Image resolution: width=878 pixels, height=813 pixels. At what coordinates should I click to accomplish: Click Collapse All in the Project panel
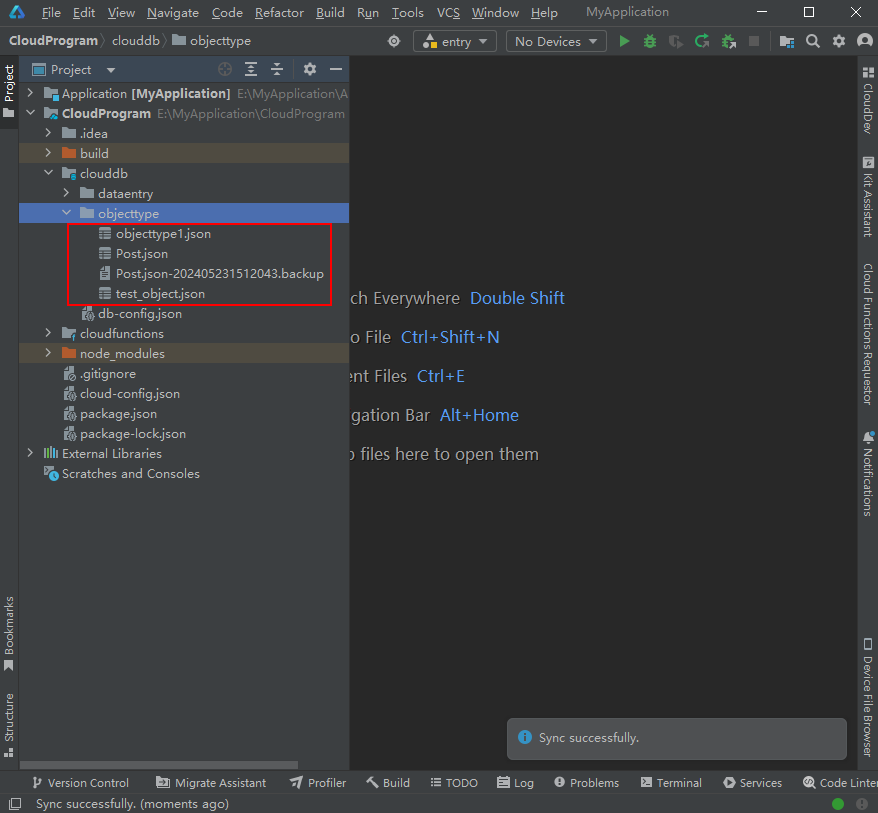(277, 69)
